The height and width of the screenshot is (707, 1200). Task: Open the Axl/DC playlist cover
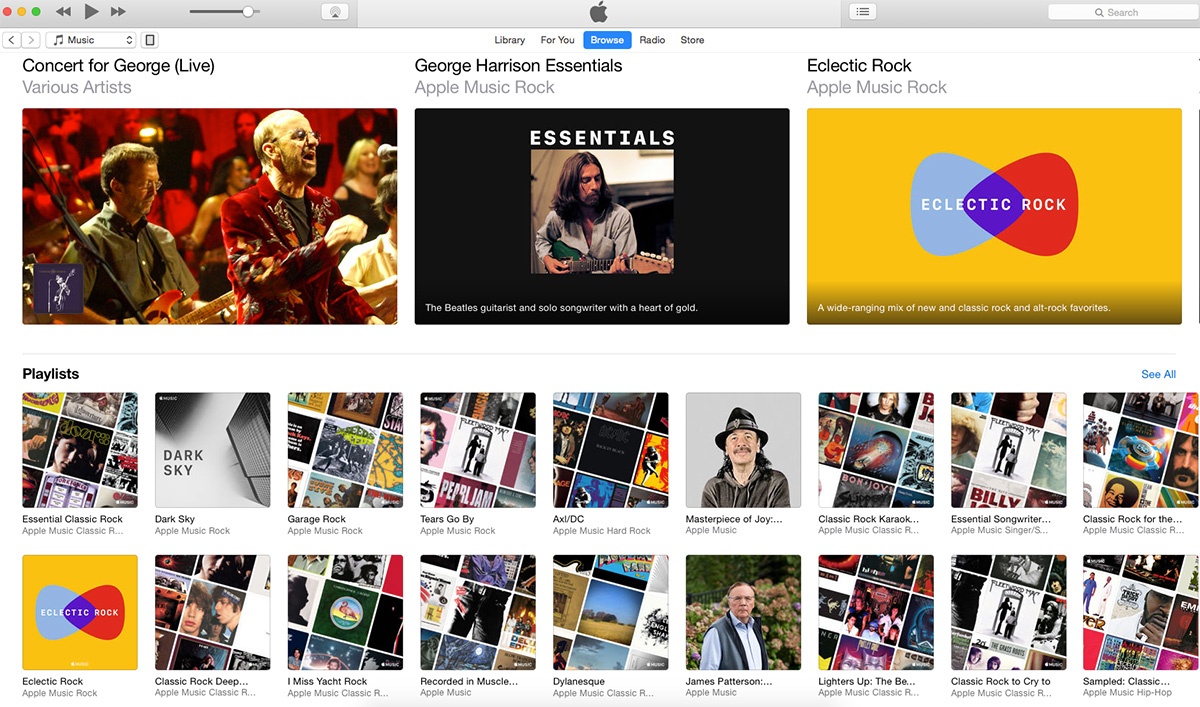pos(611,450)
